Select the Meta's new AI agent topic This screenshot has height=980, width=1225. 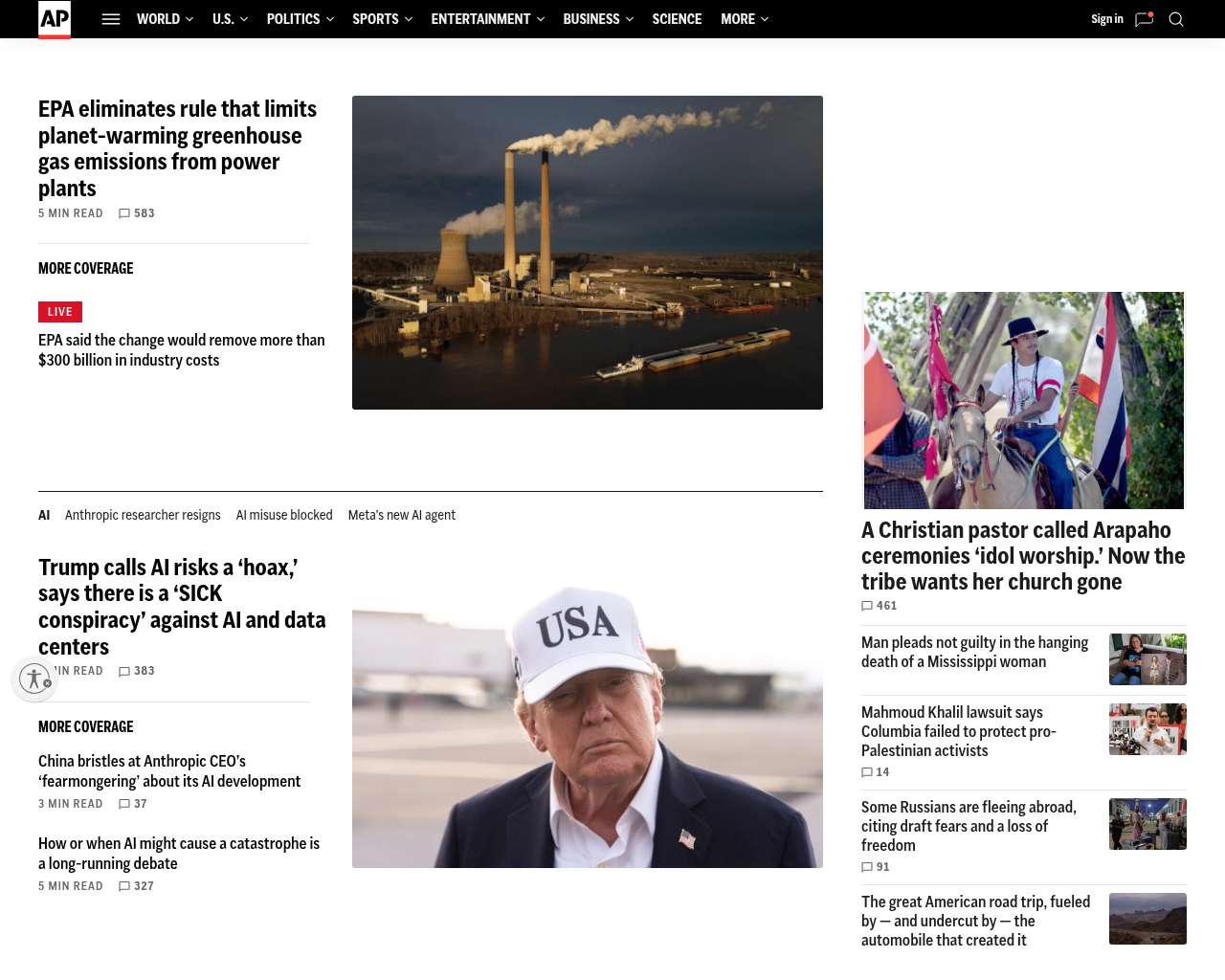click(x=402, y=515)
